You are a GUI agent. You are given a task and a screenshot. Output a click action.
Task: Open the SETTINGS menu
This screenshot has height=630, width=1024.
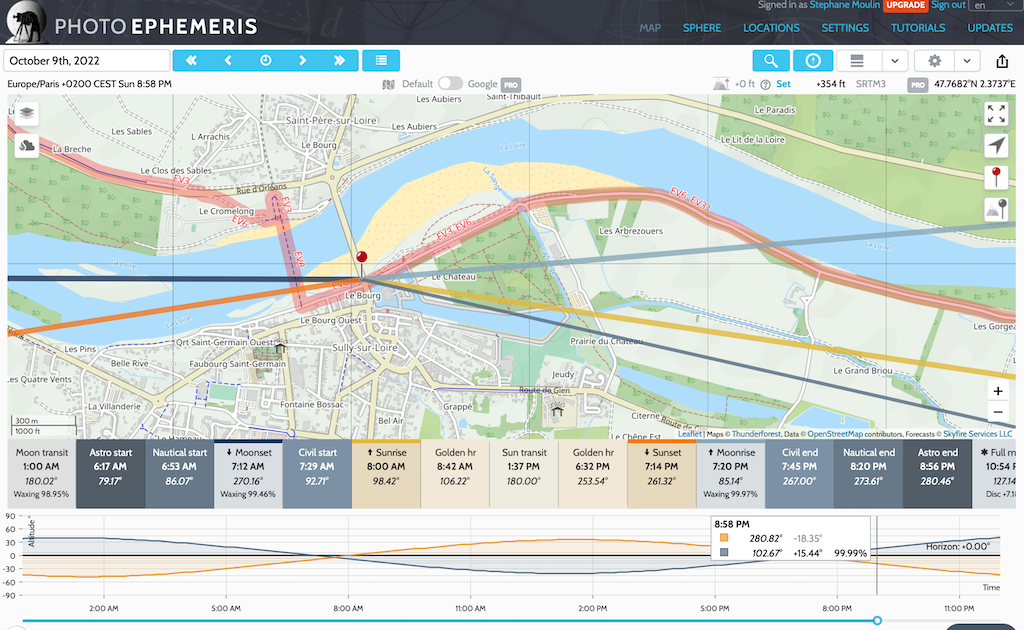tap(845, 27)
